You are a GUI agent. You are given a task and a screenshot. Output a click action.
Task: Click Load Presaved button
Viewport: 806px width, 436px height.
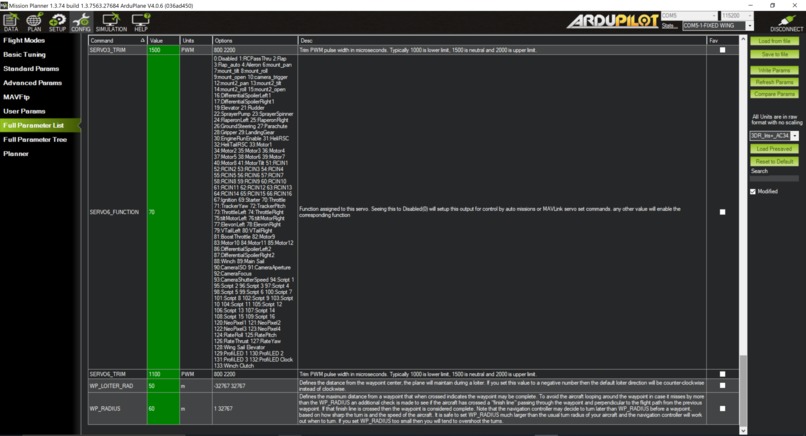pos(774,149)
